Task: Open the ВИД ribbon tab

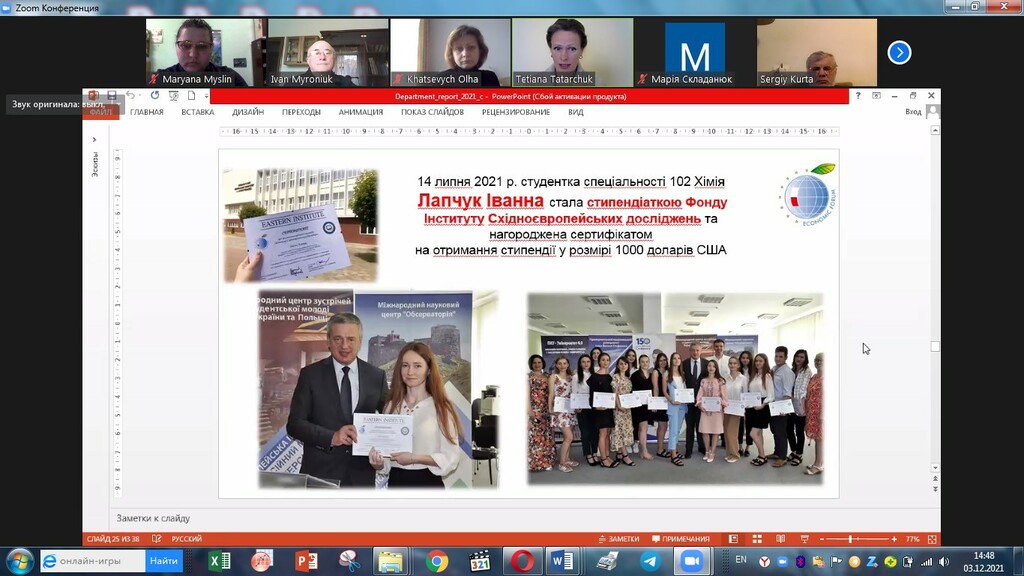Action: tap(575, 112)
